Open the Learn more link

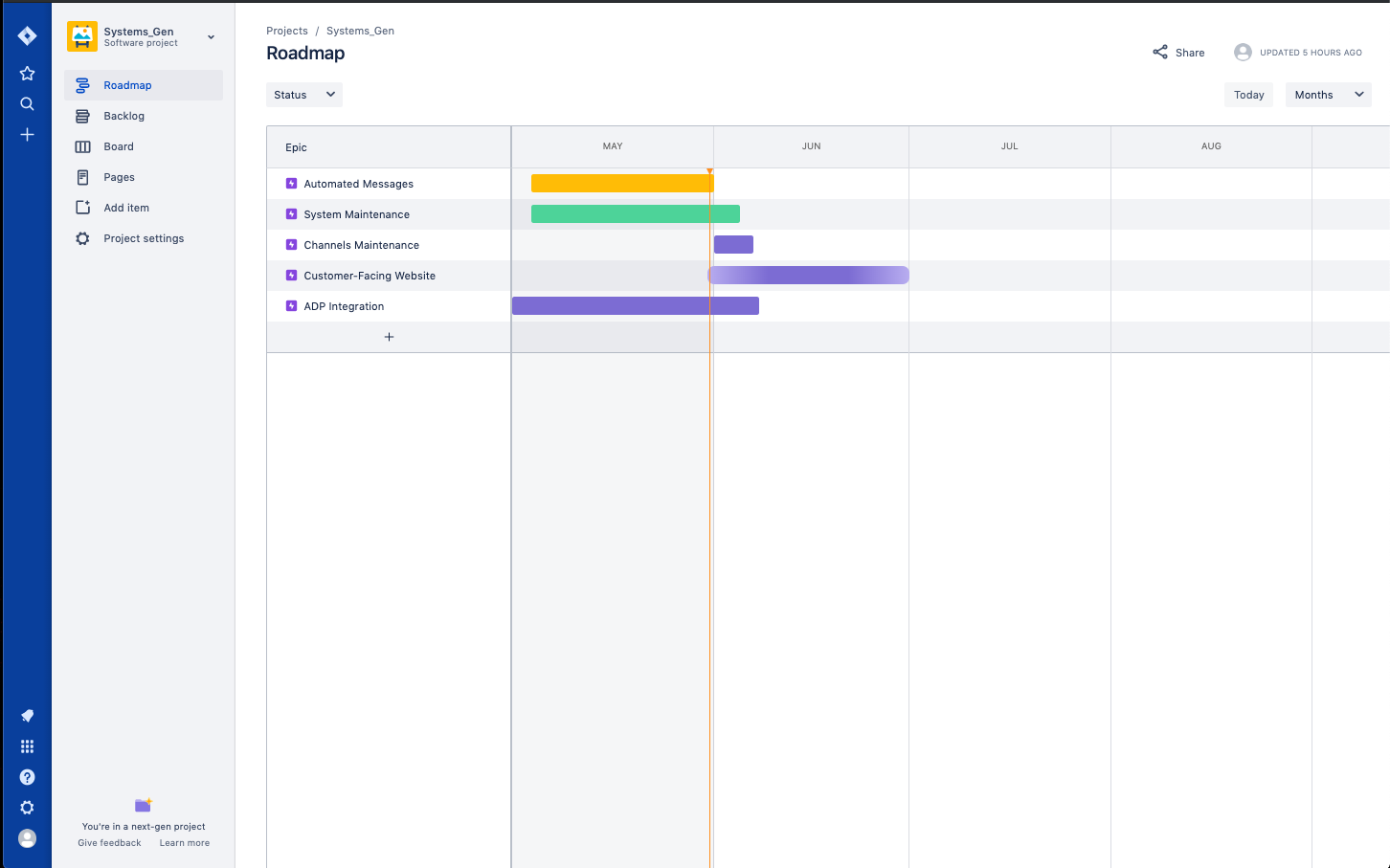pos(185,843)
